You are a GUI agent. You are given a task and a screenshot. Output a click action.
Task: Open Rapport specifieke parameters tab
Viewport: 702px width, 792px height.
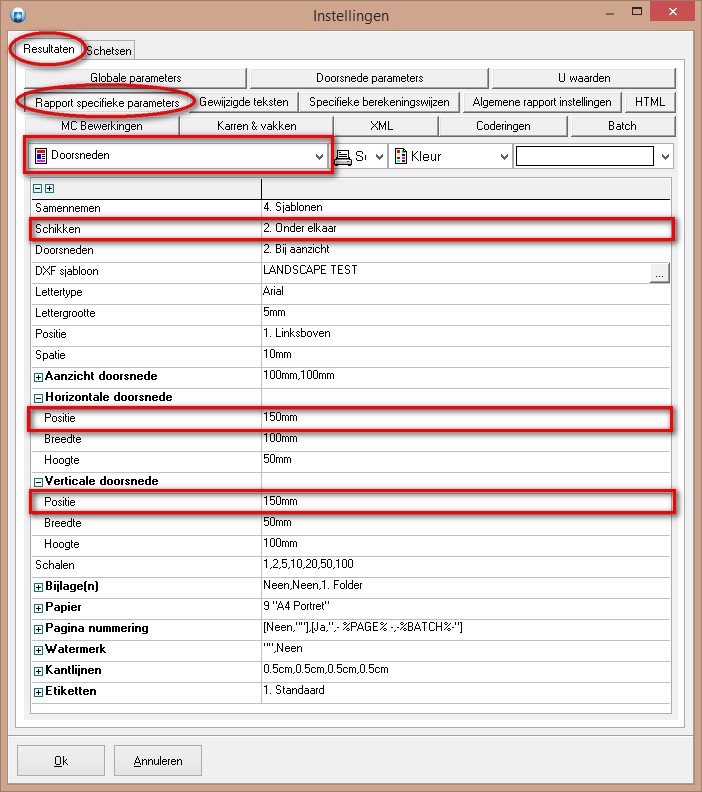107,103
